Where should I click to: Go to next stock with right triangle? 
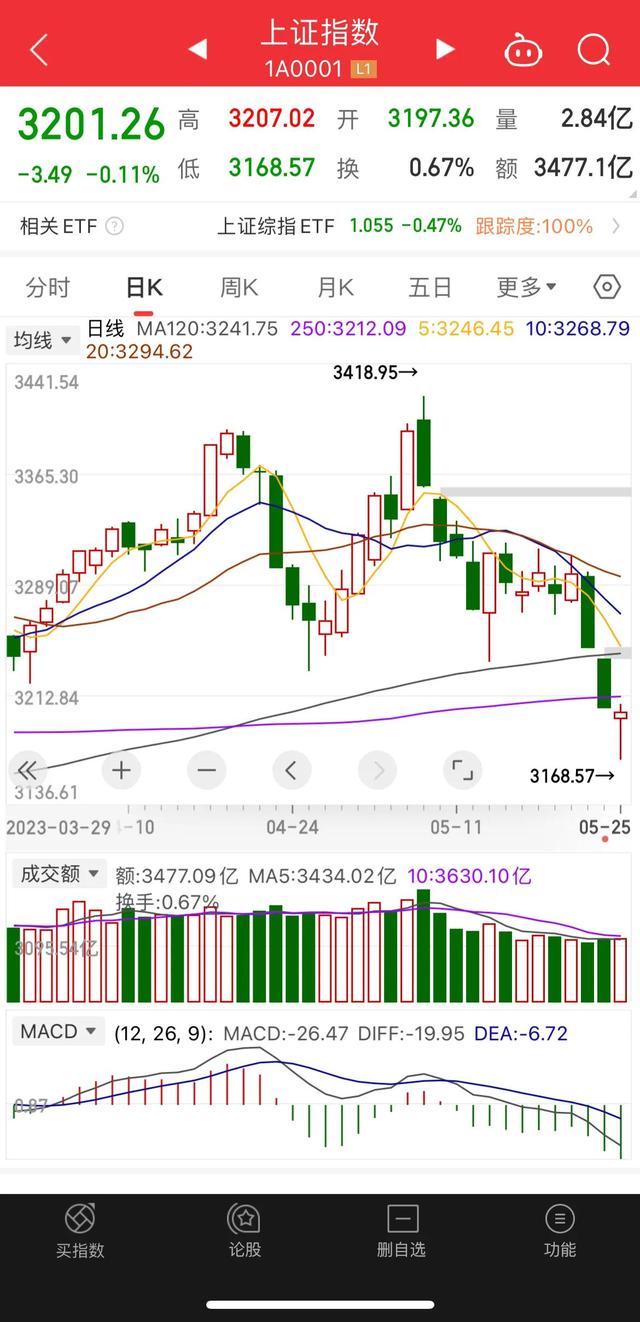click(x=445, y=49)
